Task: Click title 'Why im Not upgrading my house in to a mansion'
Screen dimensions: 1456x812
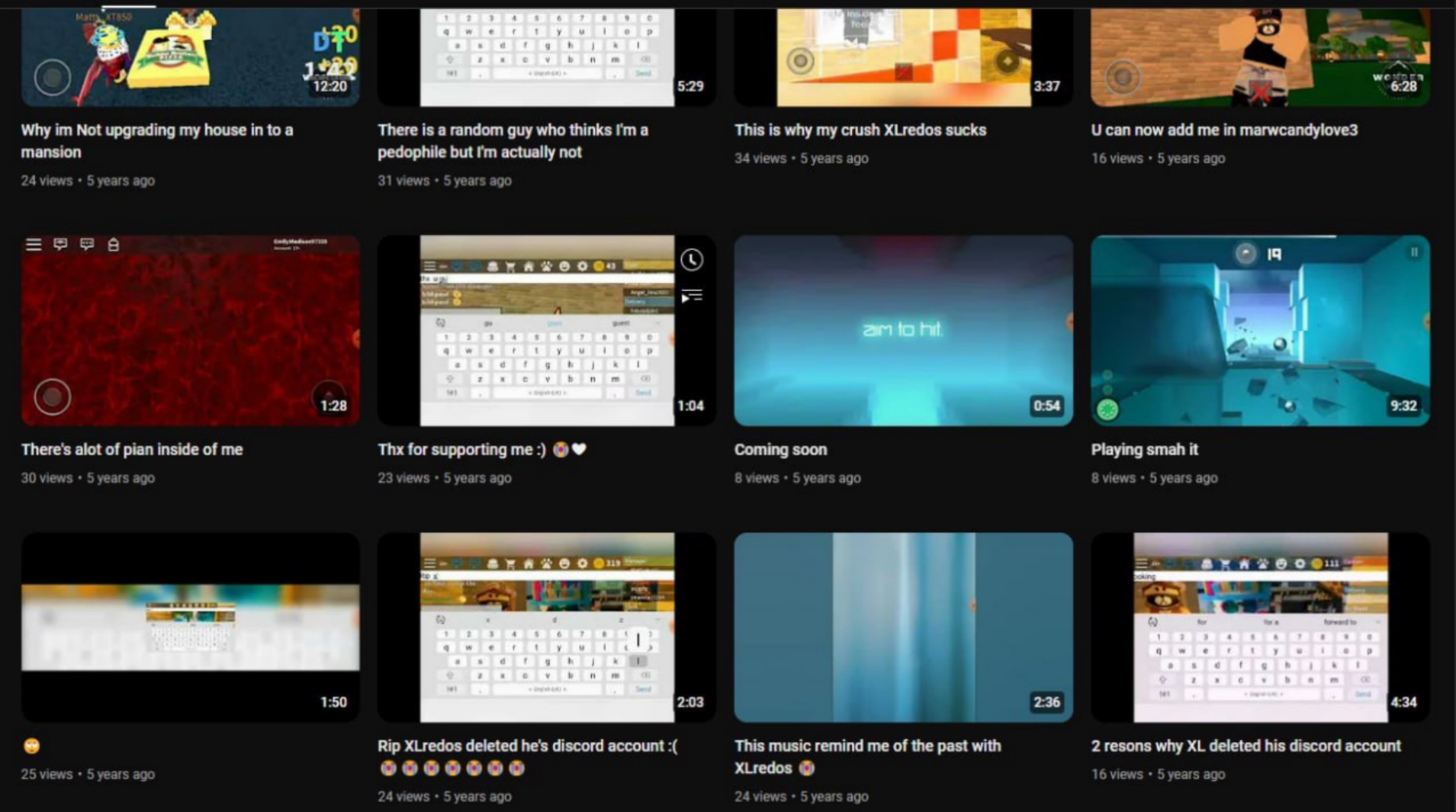Action: (x=157, y=141)
